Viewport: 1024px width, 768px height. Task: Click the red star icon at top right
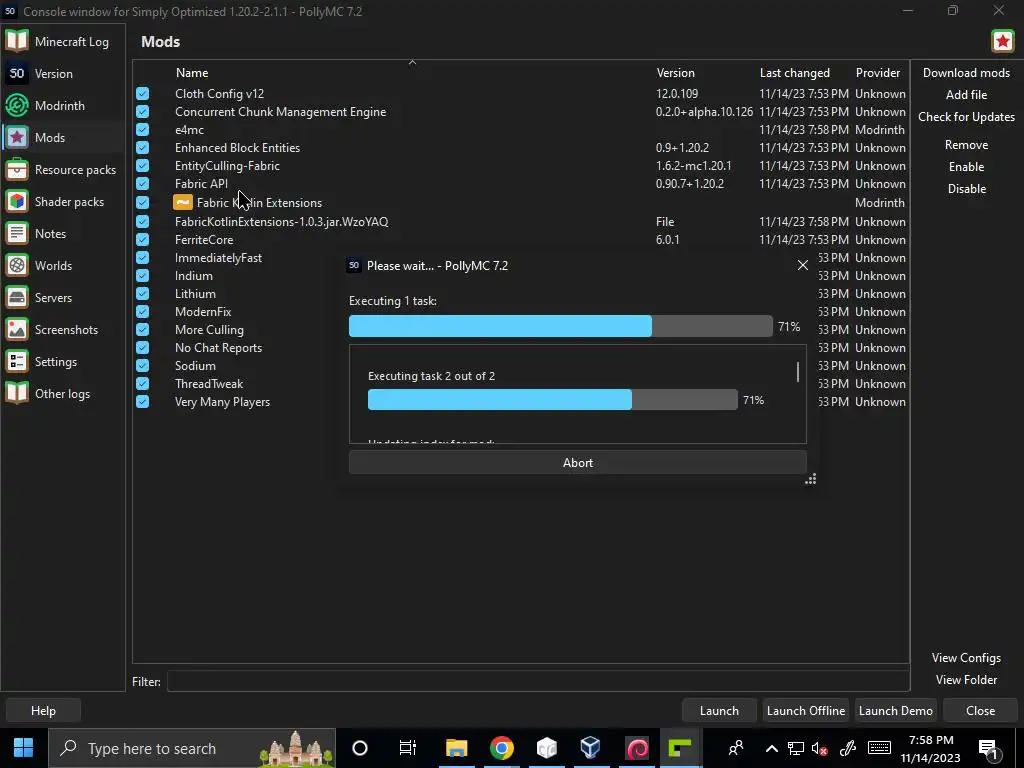(x=1002, y=41)
